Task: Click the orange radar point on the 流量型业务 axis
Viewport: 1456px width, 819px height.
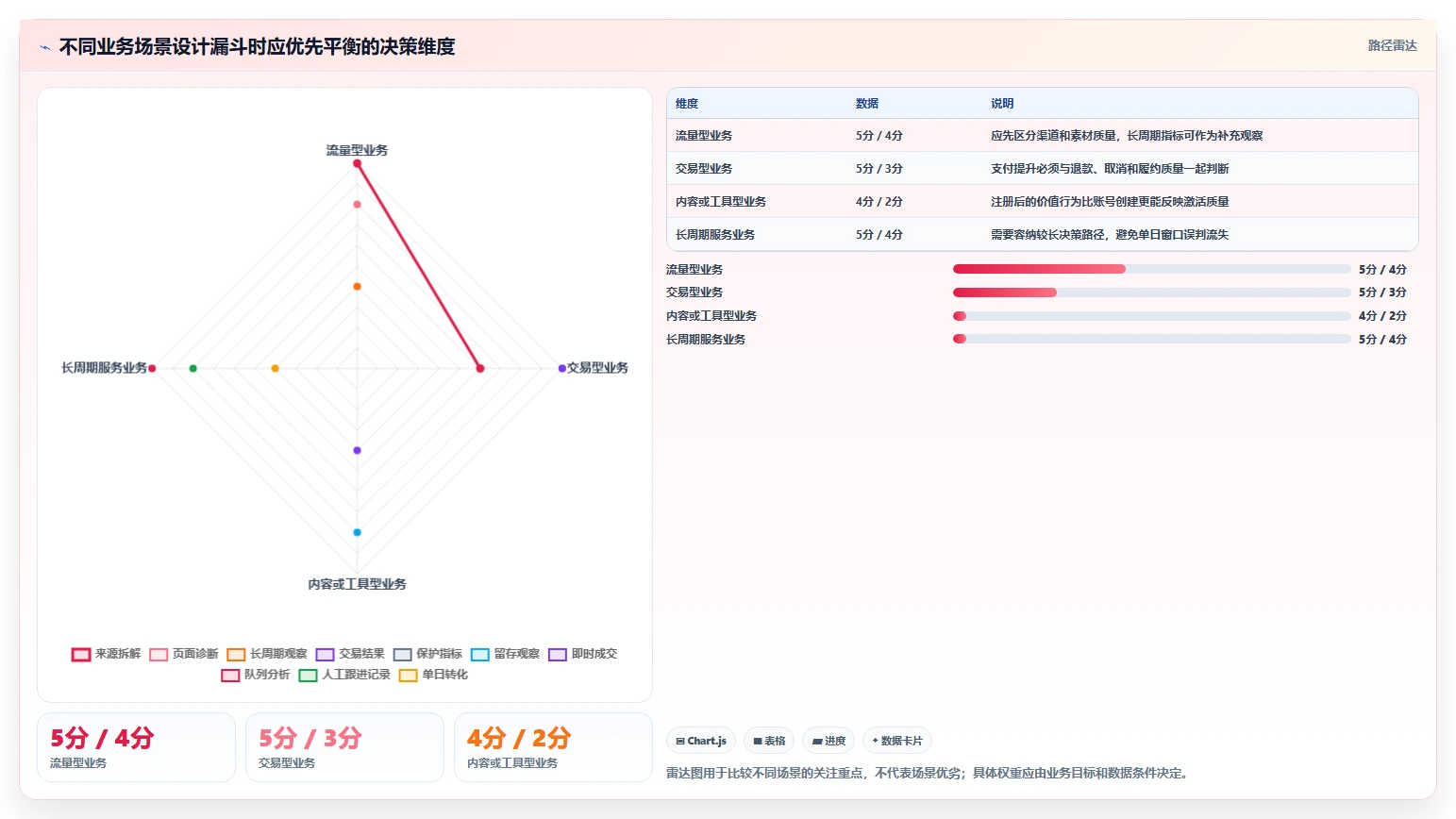Action: click(x=357, y=286)
